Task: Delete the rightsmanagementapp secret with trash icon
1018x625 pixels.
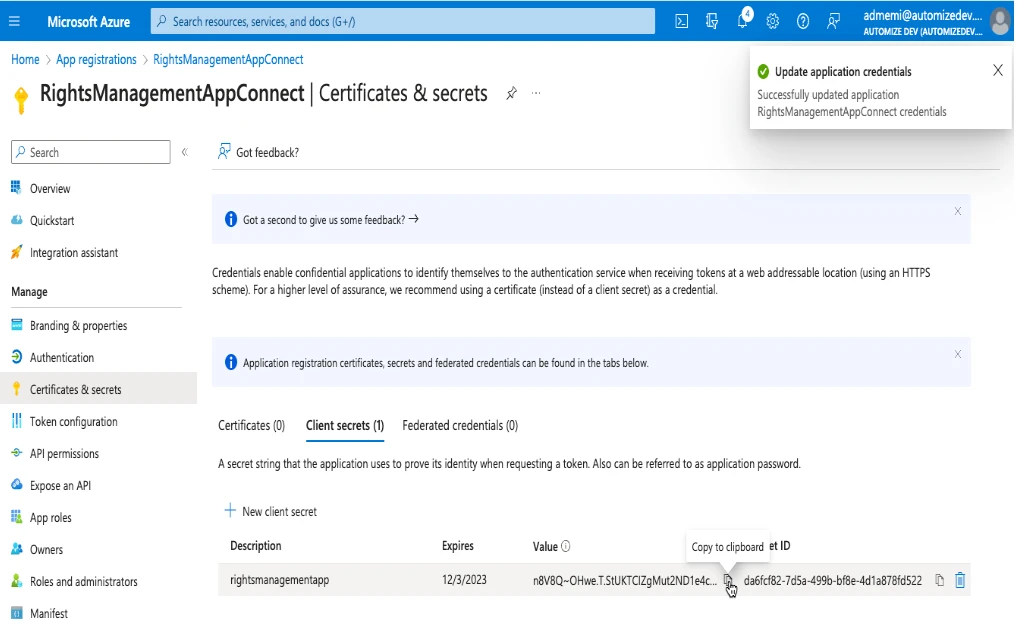Action: [x=960, y=580]
